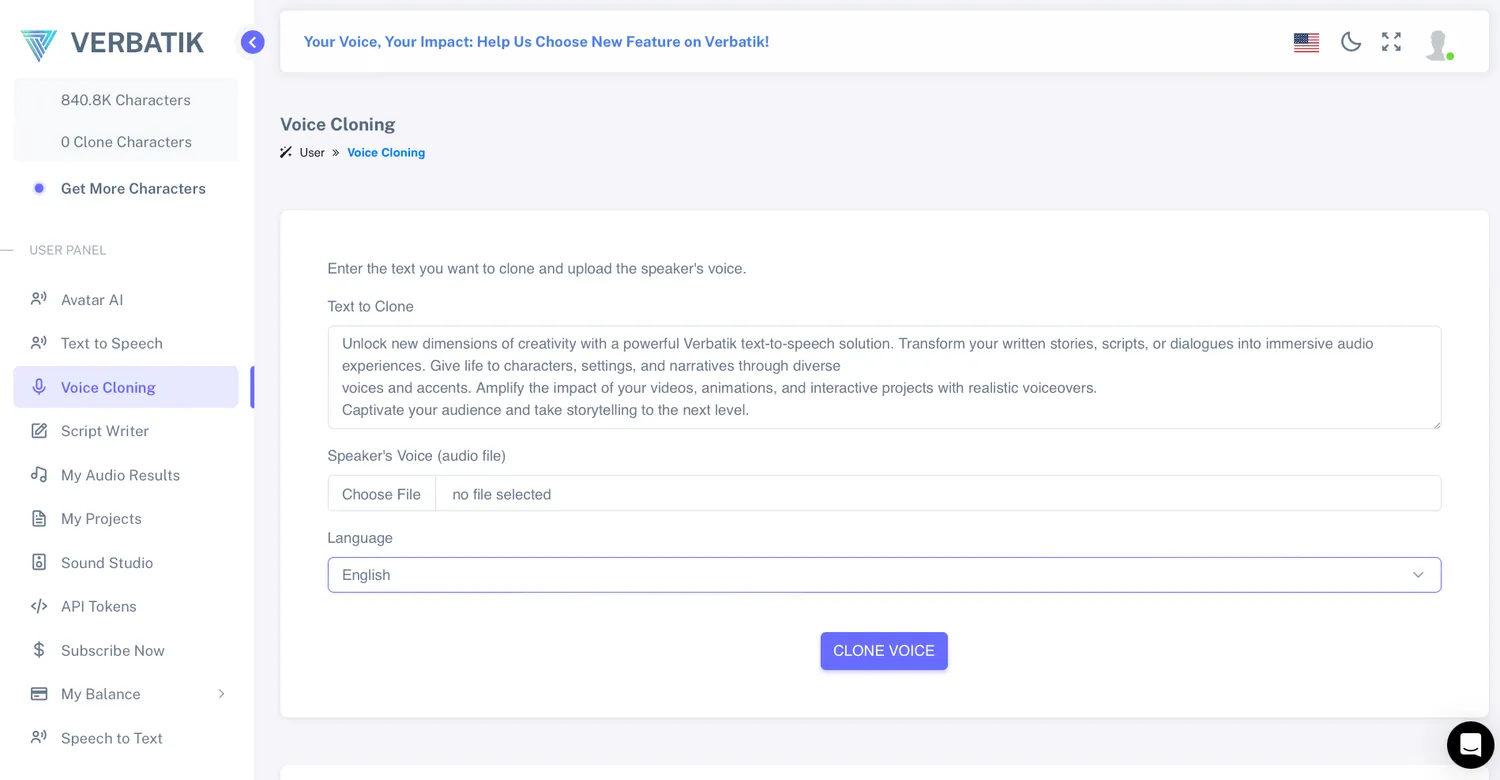Screen dimensions: 1500x780
Task: Click the Voice Cloning breadcrumb link
Action: [386, 153]
